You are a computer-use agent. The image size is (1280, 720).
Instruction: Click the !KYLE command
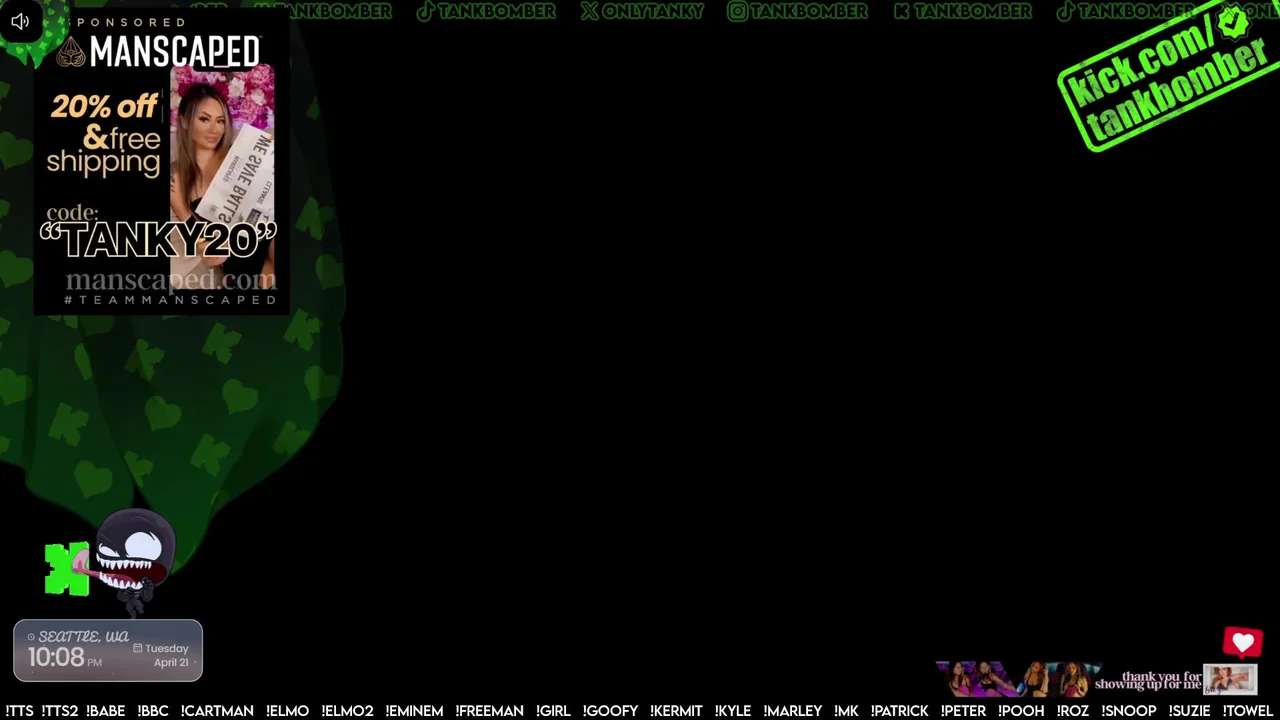(733, 711)
